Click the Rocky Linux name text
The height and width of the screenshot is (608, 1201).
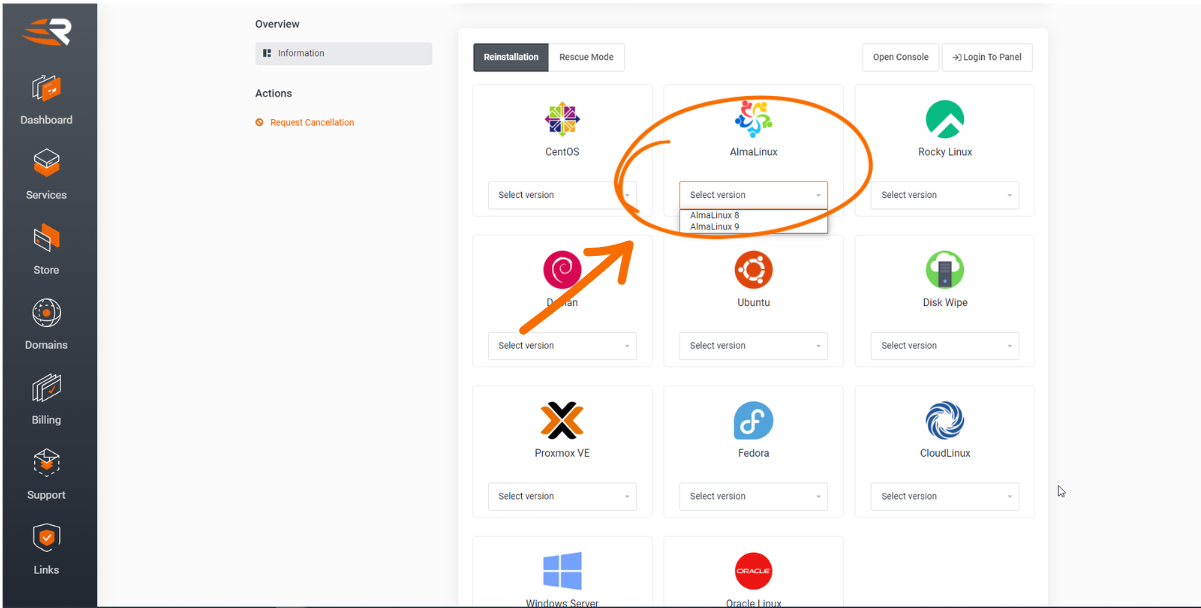tap(945, 152)
